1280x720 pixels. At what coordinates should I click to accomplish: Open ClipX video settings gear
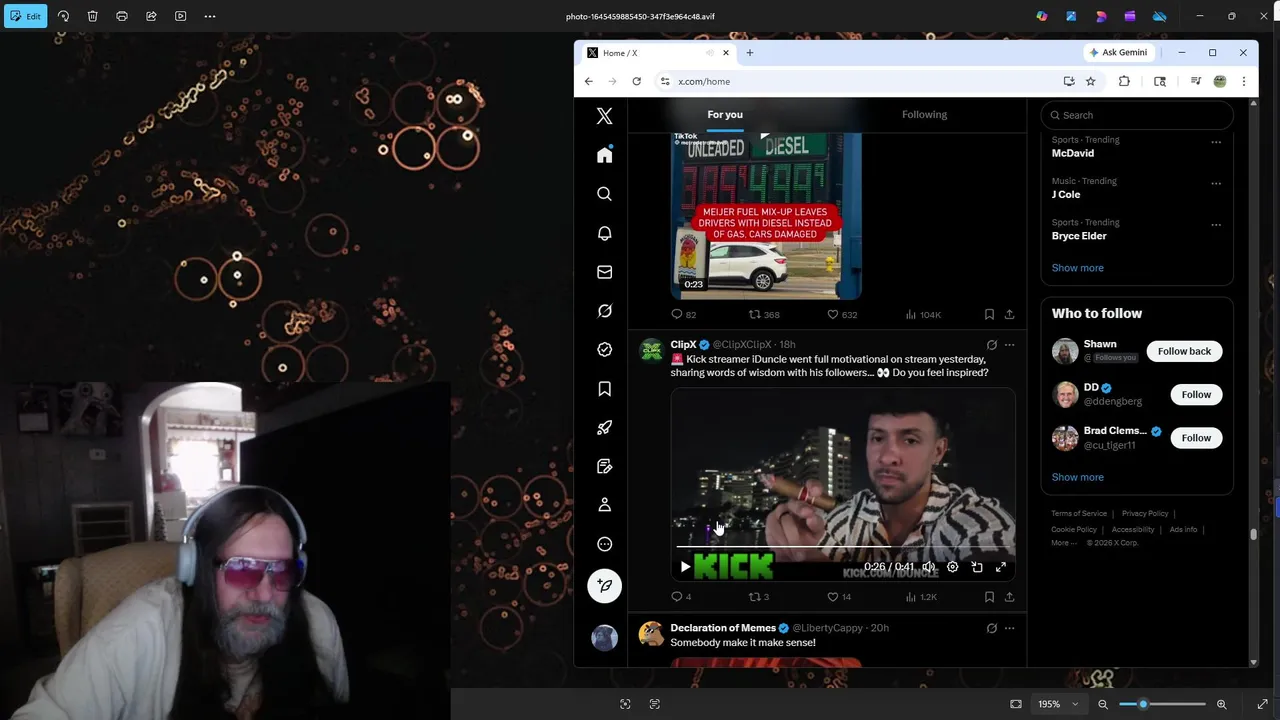pyautogui.click(x=952, y=567)
